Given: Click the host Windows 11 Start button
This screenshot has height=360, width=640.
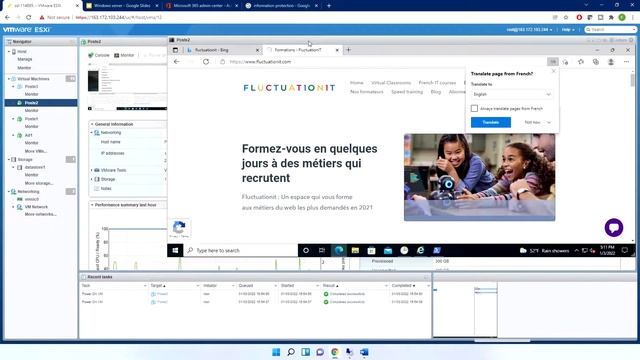Looking at the screenshot, I should [x=276, y=352].
